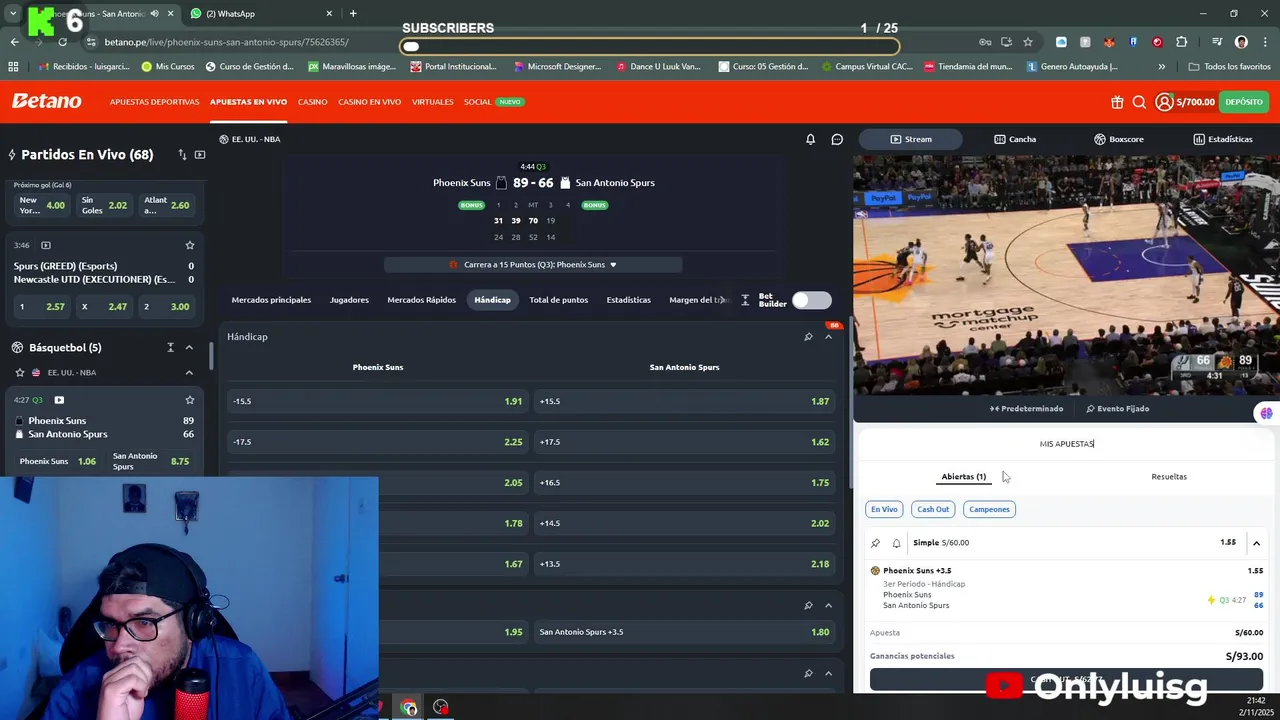Open Chrome tab search dropdown arrow
The height and width of the screenshot is (720, 1280).
pos(13,14)
